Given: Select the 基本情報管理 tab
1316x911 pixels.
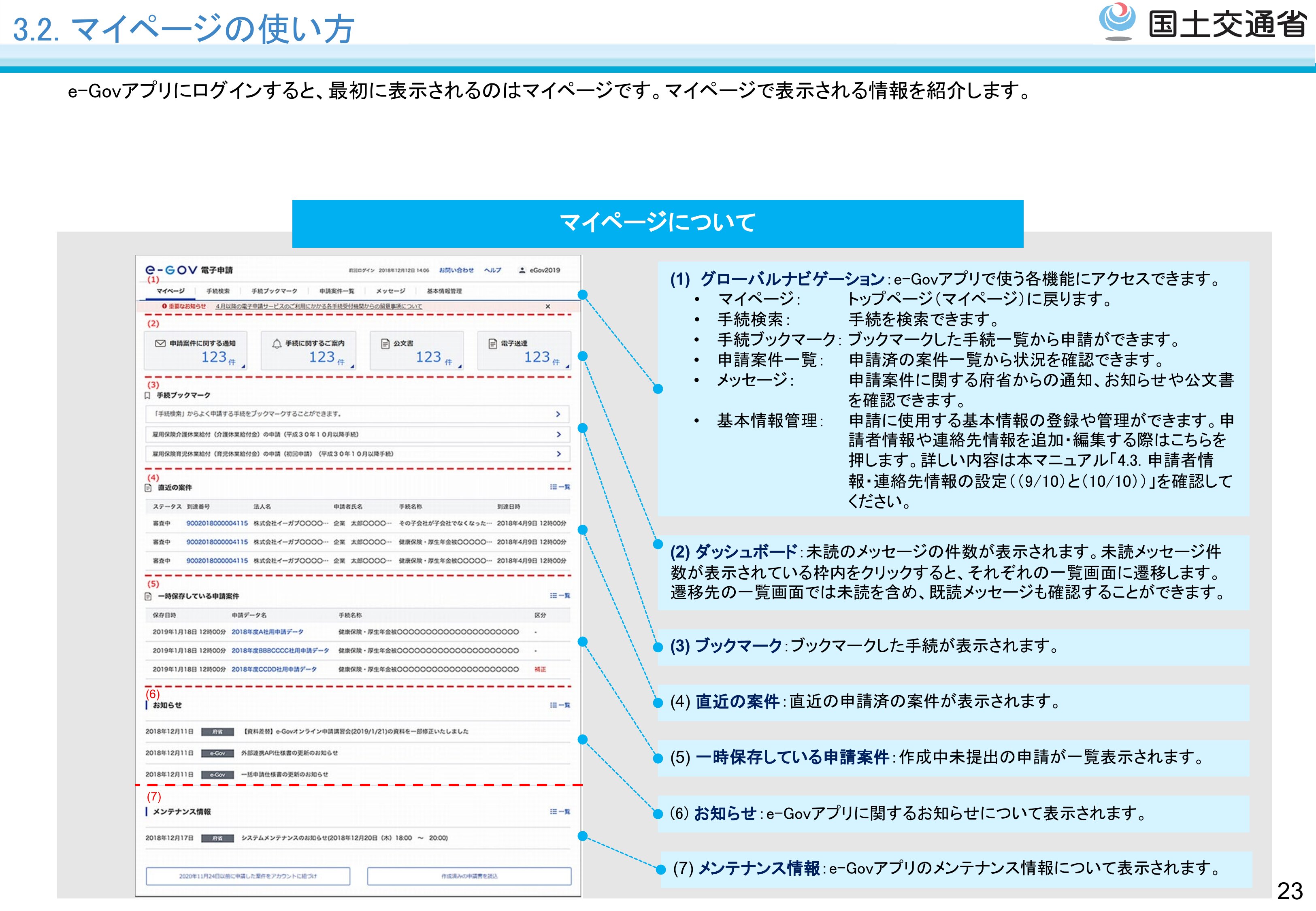Looking at the screenshot, I should tap(445, 291).
